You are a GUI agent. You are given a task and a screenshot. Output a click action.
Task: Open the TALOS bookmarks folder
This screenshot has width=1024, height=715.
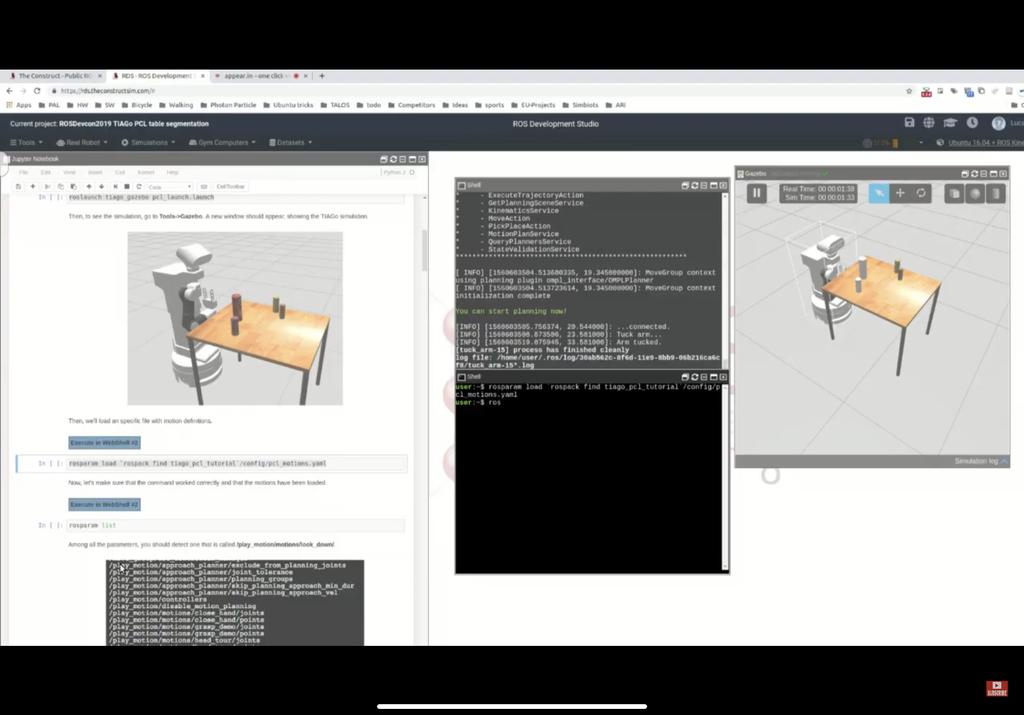point(335,105)
